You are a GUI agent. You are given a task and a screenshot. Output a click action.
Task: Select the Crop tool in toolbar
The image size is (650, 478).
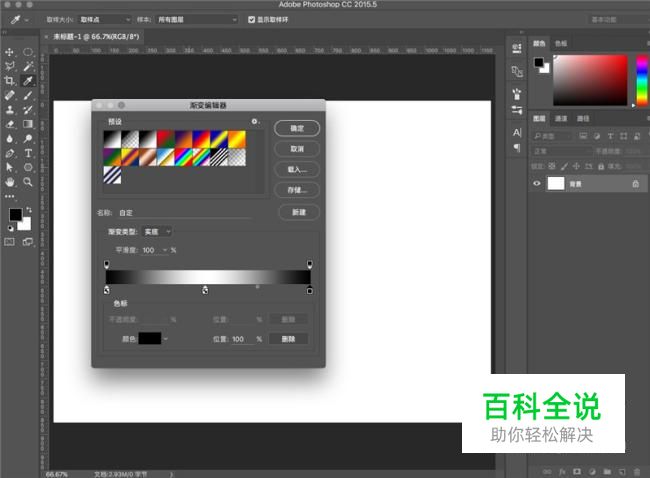click(x=10, y=80)
